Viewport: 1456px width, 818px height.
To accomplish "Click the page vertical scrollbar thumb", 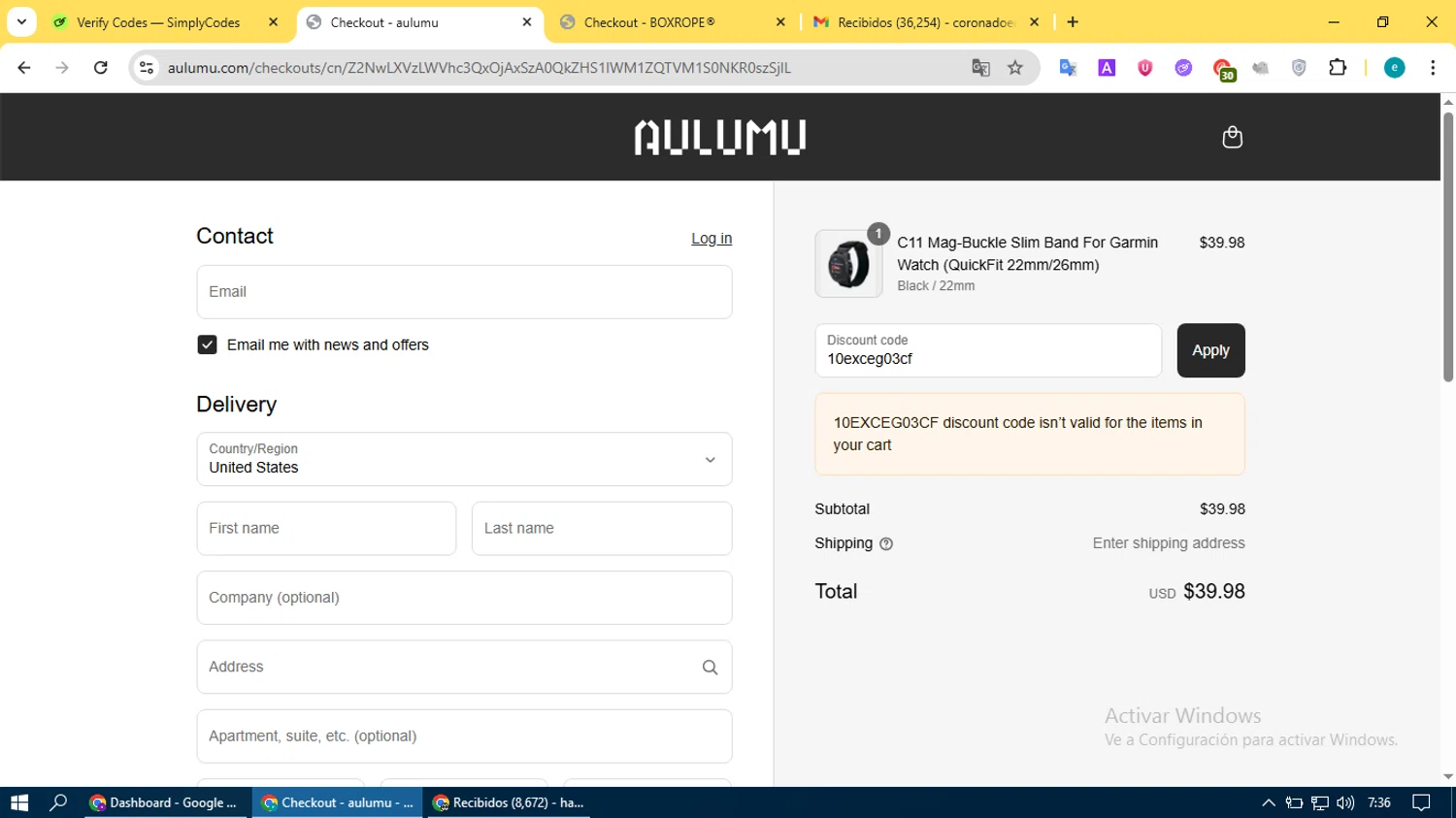I will (1448, 246).
